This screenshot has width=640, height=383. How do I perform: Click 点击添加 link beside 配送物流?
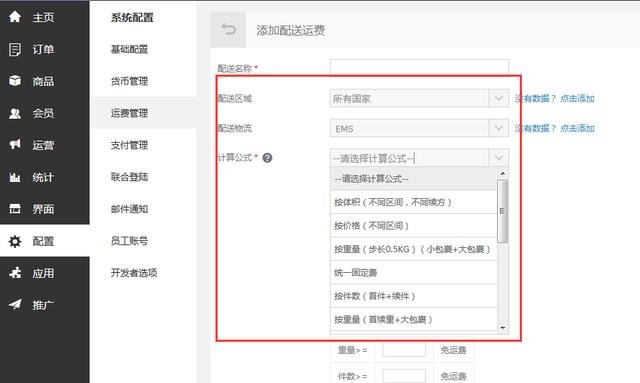pyautogui.click(x=577, y=128)
